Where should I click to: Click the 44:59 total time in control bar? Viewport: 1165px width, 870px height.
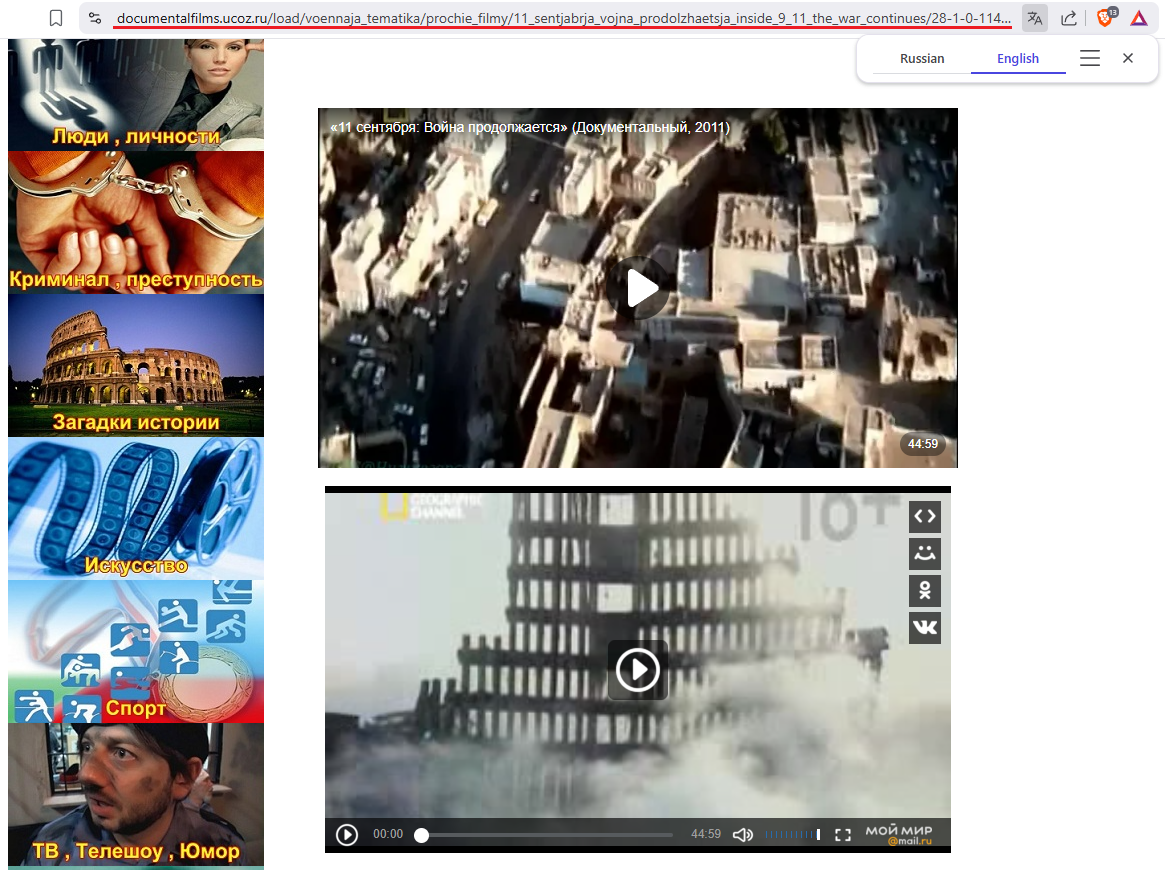[706, 834]
